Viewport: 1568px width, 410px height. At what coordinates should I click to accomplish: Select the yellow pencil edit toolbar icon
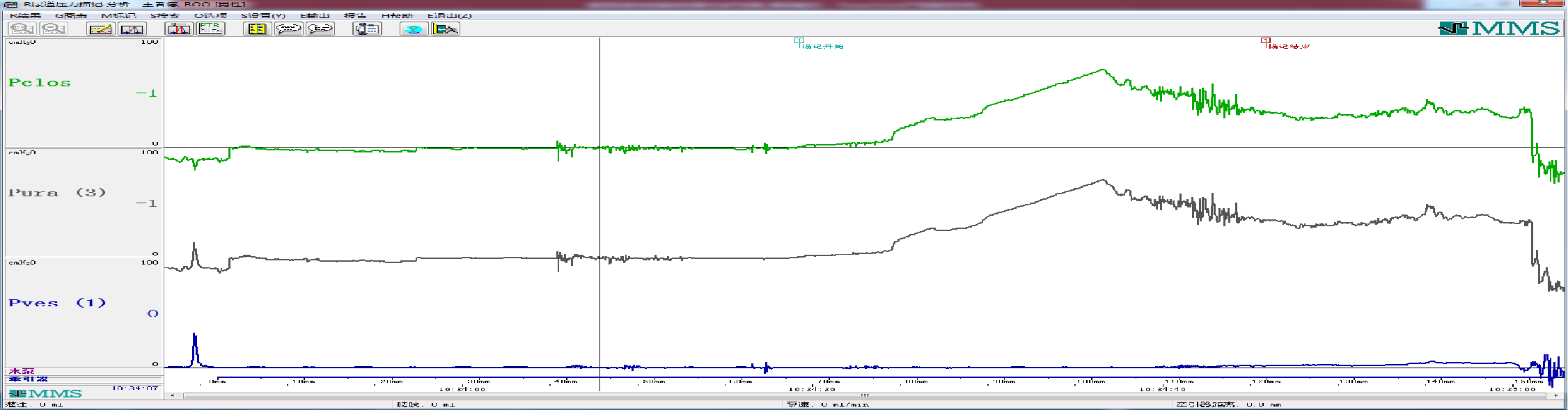point(100,29)
